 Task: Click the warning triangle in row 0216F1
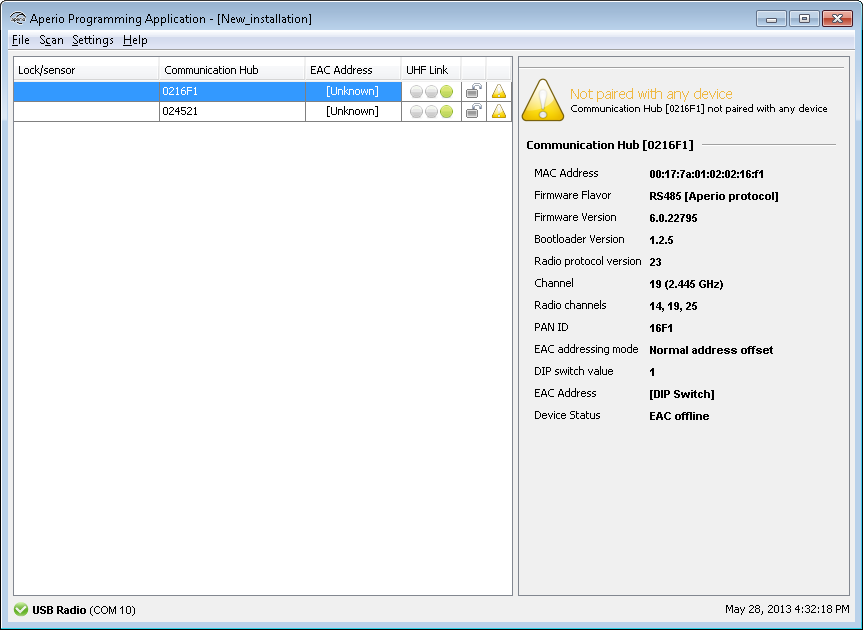point(499,91)
